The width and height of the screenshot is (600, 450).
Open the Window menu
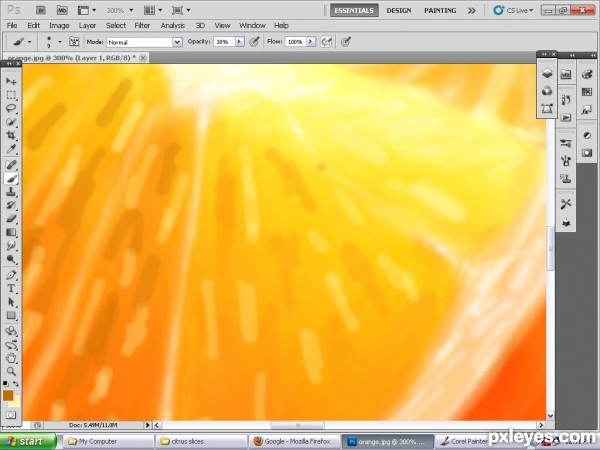[252, 26]
